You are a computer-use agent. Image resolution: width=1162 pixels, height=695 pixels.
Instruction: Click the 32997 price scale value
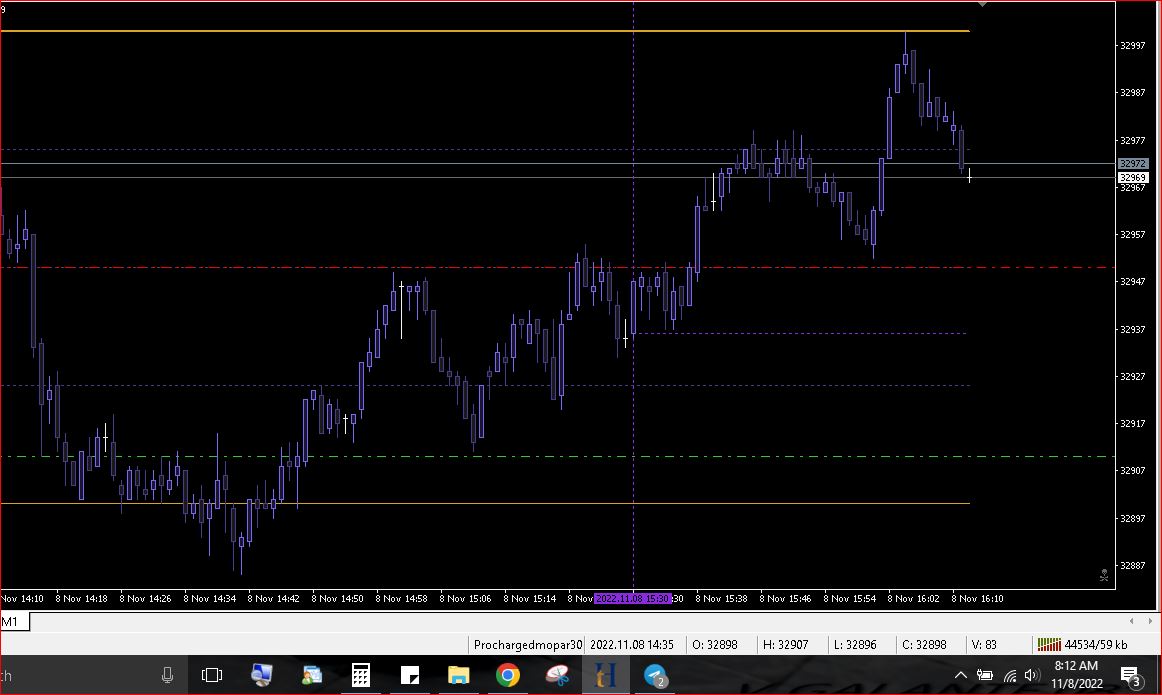(1132, 46)
